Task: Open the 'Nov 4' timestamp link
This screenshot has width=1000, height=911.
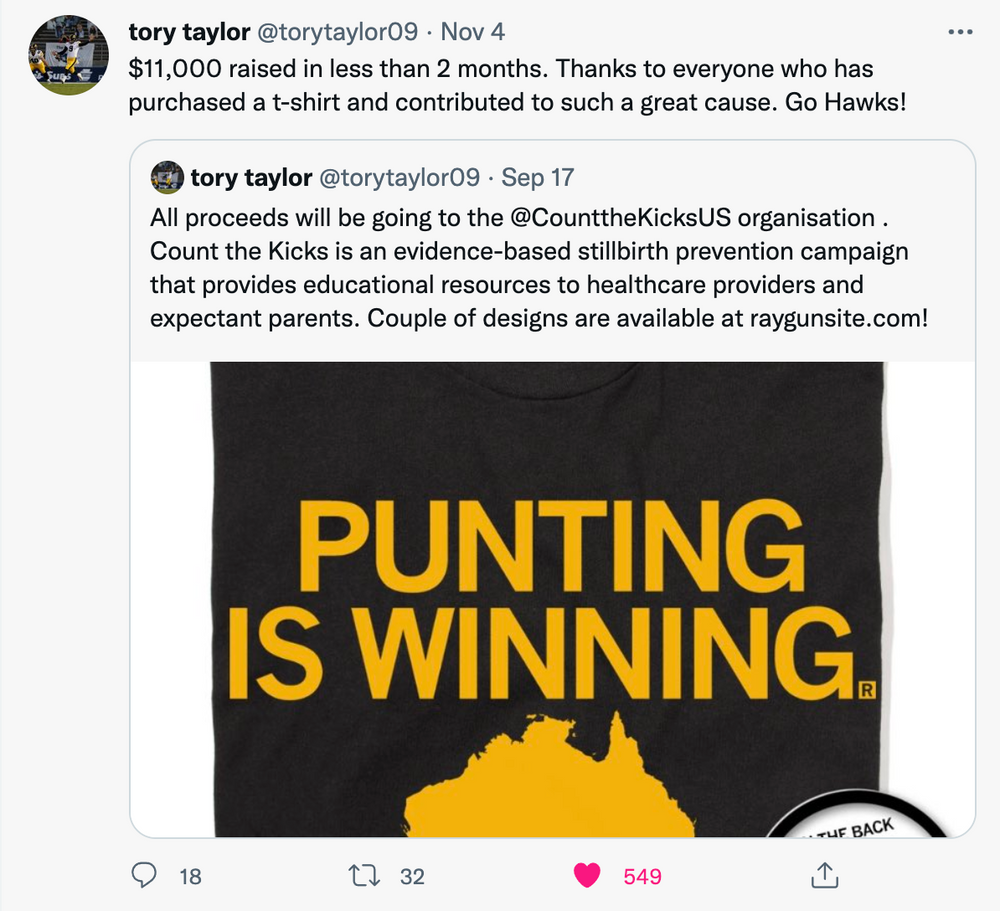Action: coord(473,32)
